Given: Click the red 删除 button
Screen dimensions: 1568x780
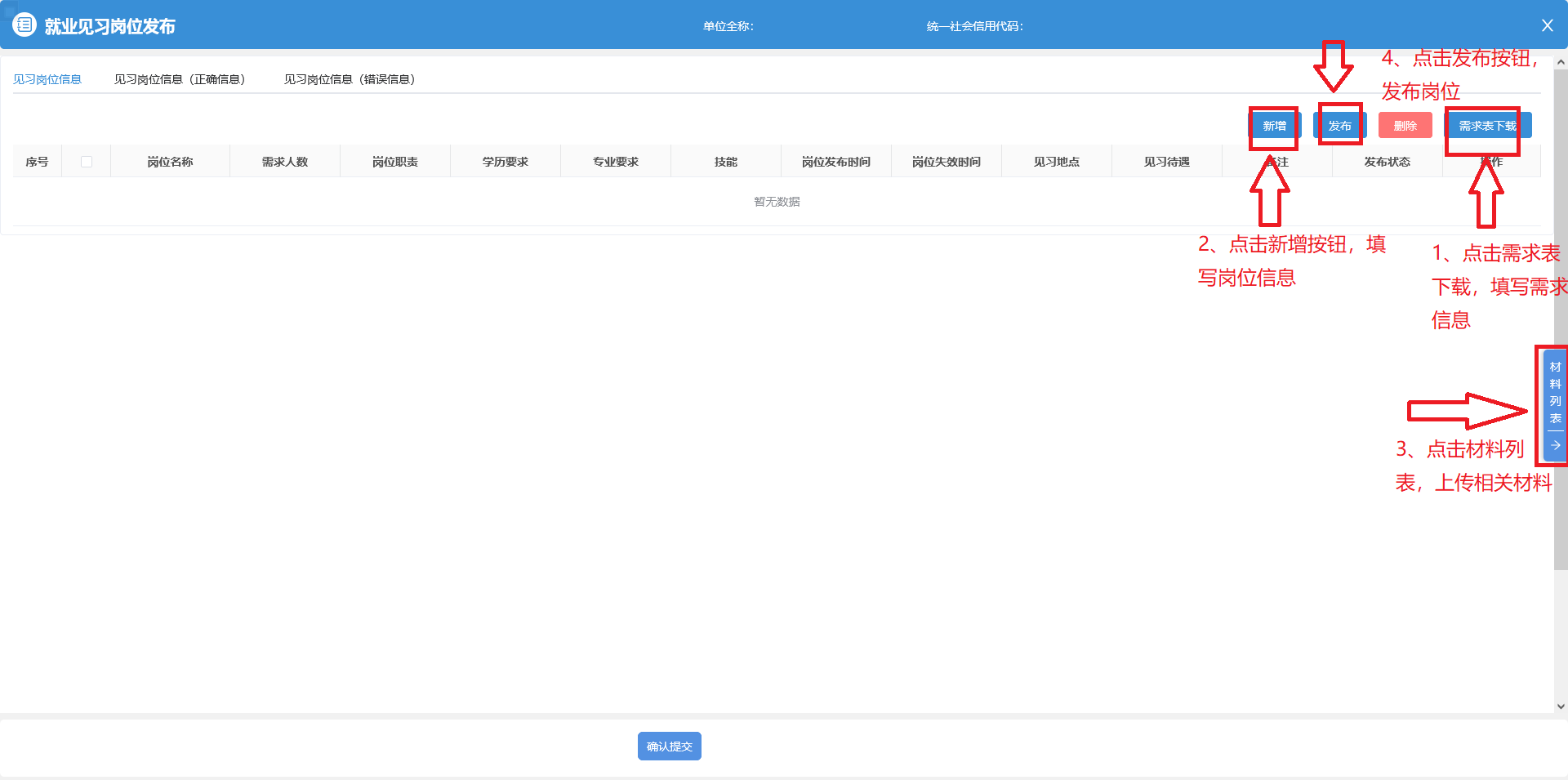Looking at the screenshot, I should point(1405,126).
